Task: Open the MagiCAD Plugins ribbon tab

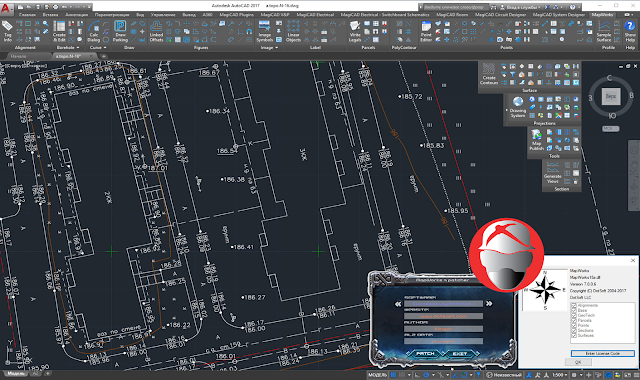Action: tap(236, 15)
